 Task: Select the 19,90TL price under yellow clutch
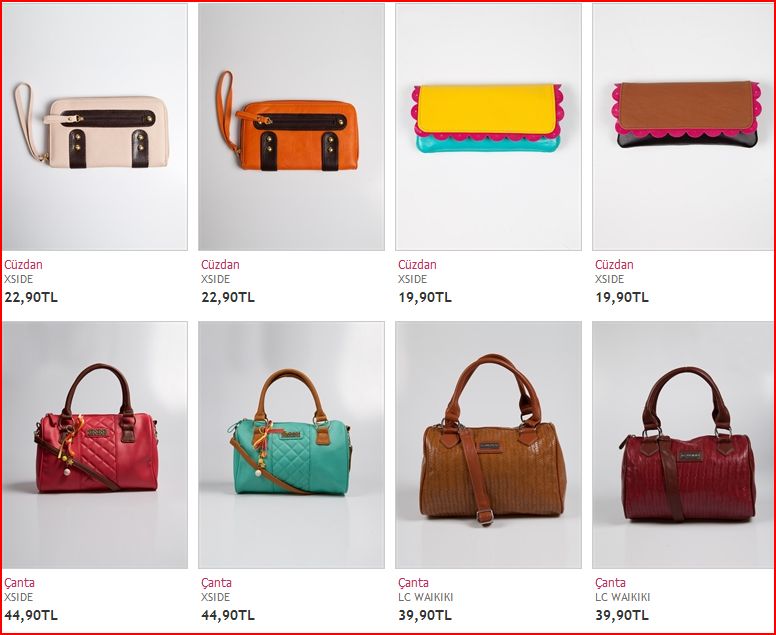425,297
